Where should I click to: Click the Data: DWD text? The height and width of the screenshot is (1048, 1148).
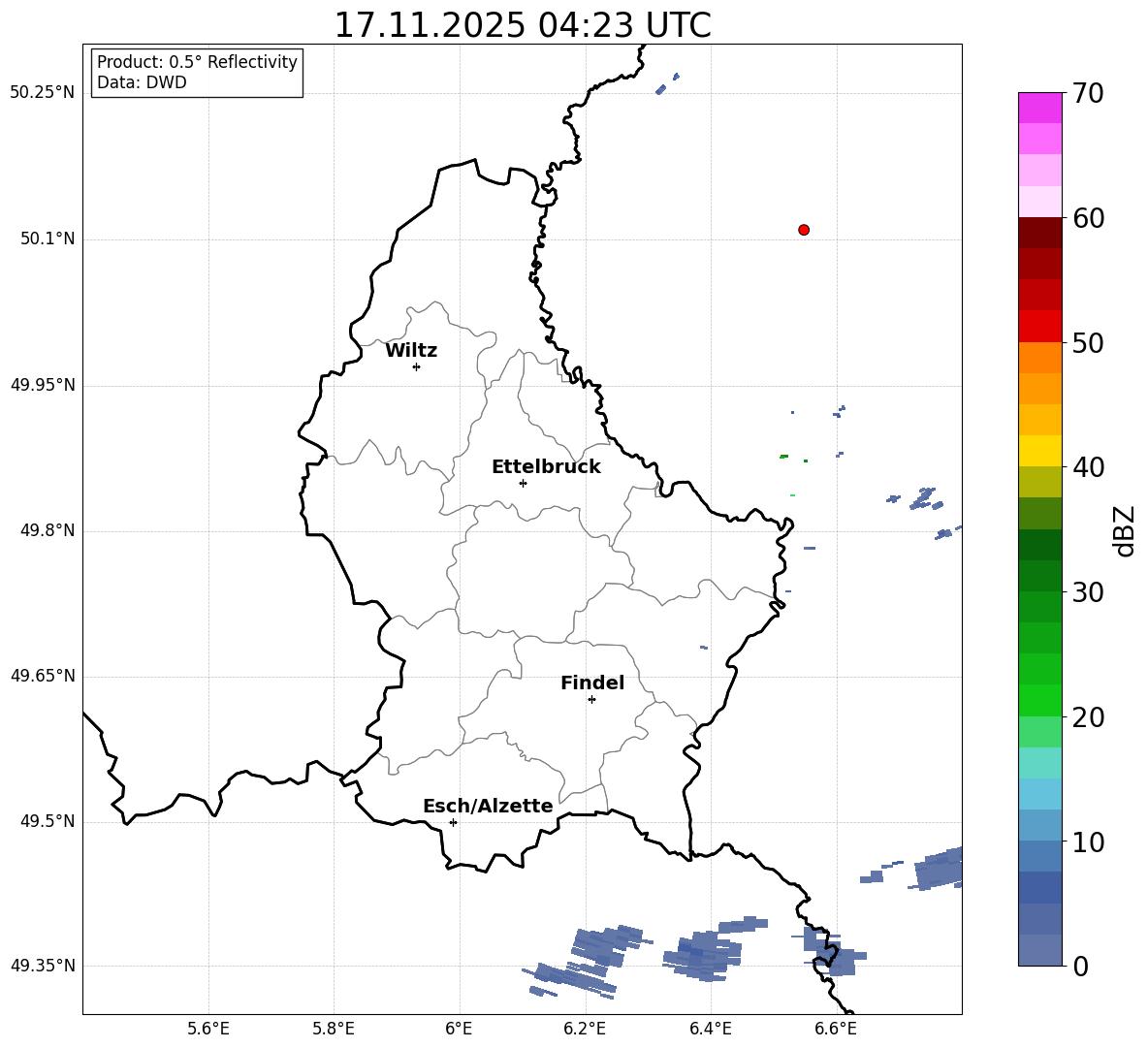142,82
